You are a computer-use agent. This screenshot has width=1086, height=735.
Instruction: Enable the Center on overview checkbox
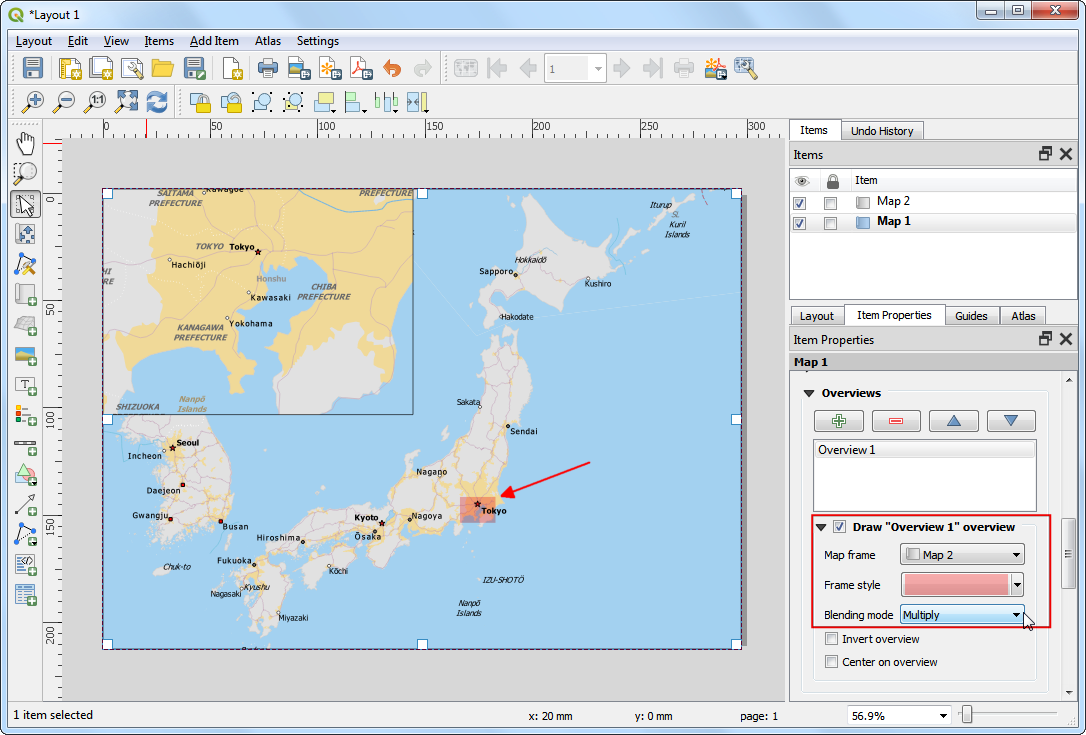click(x=831, y=662)
